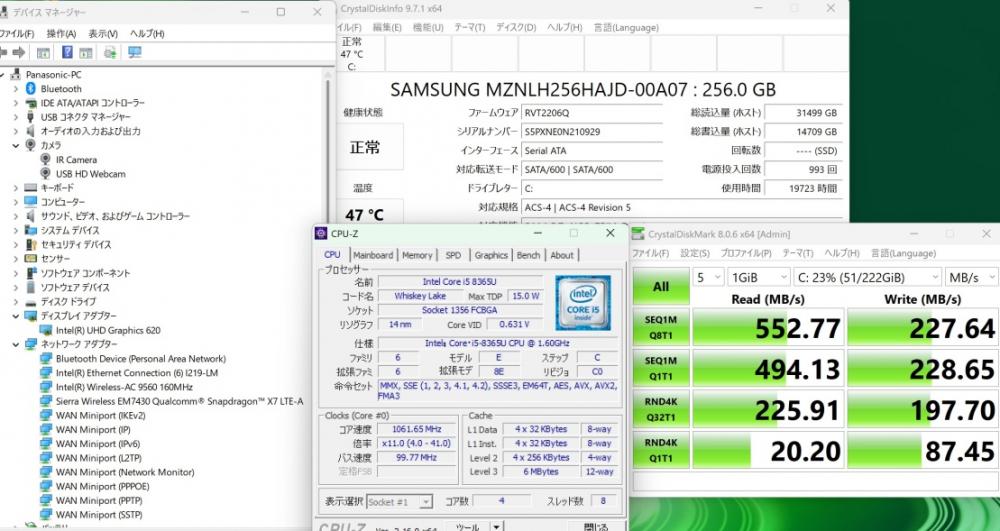Click the forward arrow in Device Manager toolbar
1000x531 pixels.
pos(19,52)
